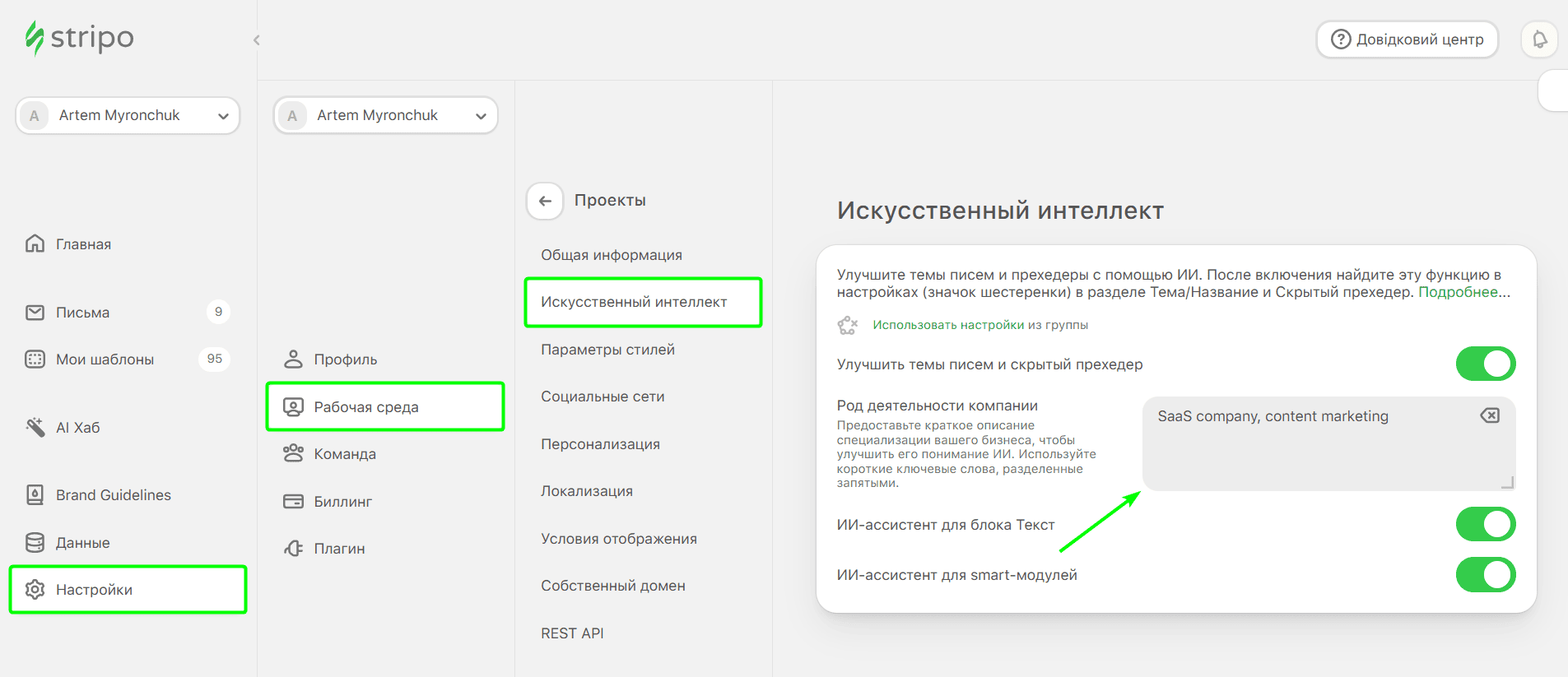Open the Плагин settings label
Screen dimensions: 1568x677
click(x=339, y=549)
